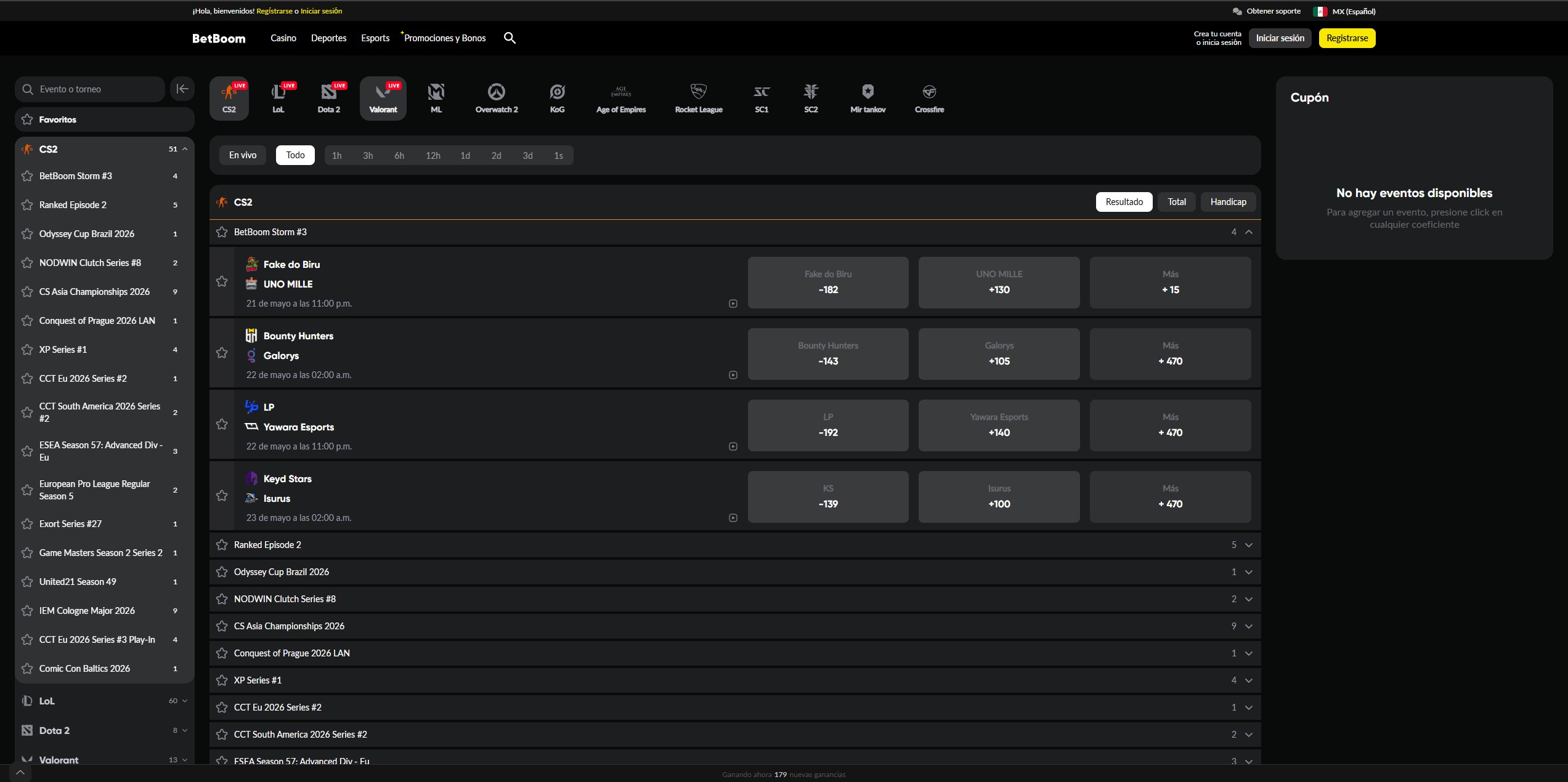Screen dimensions: 1568x782
Task: Click the Iniciar sesión button
Action: point(1280,38)
